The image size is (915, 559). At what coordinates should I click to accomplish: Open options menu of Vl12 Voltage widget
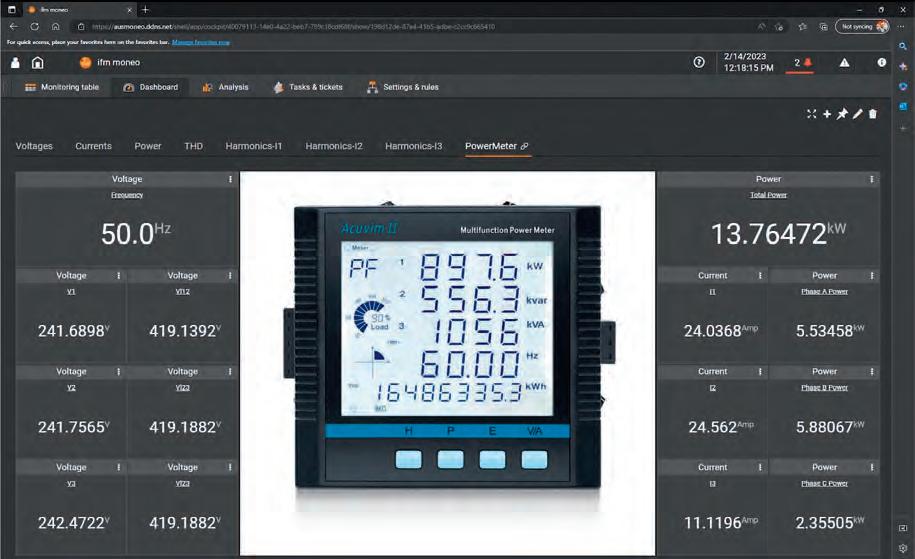[230, 275]
